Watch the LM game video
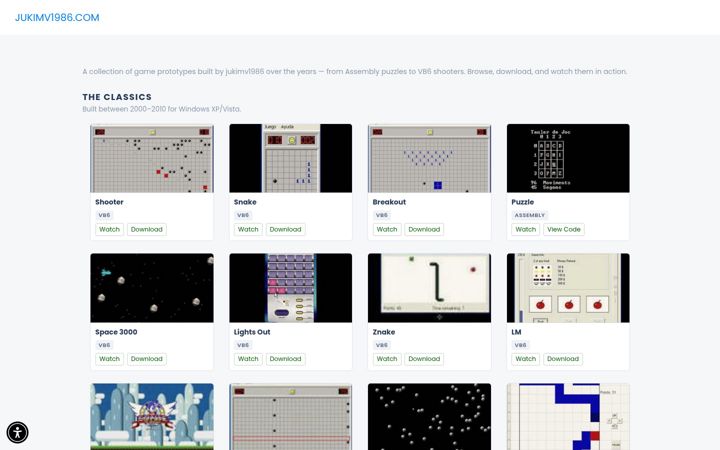The height and width of the screenshot is (450, 720). point(525,359)
